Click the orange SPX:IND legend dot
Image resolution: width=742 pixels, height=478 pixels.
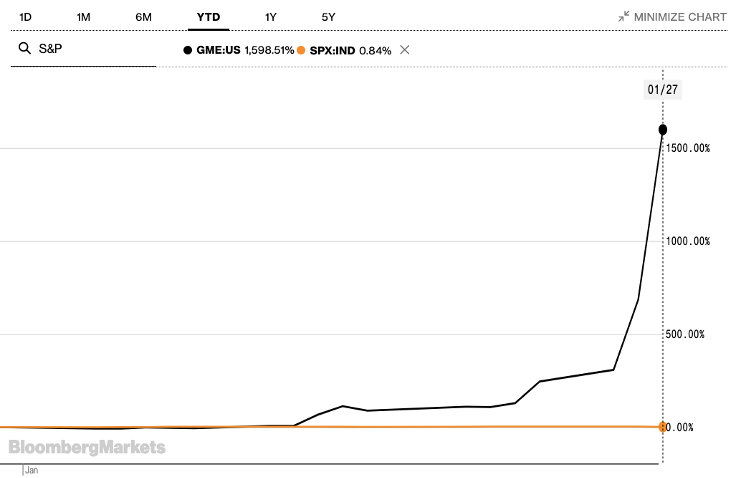pyautogui.click(x=301, y=50)
